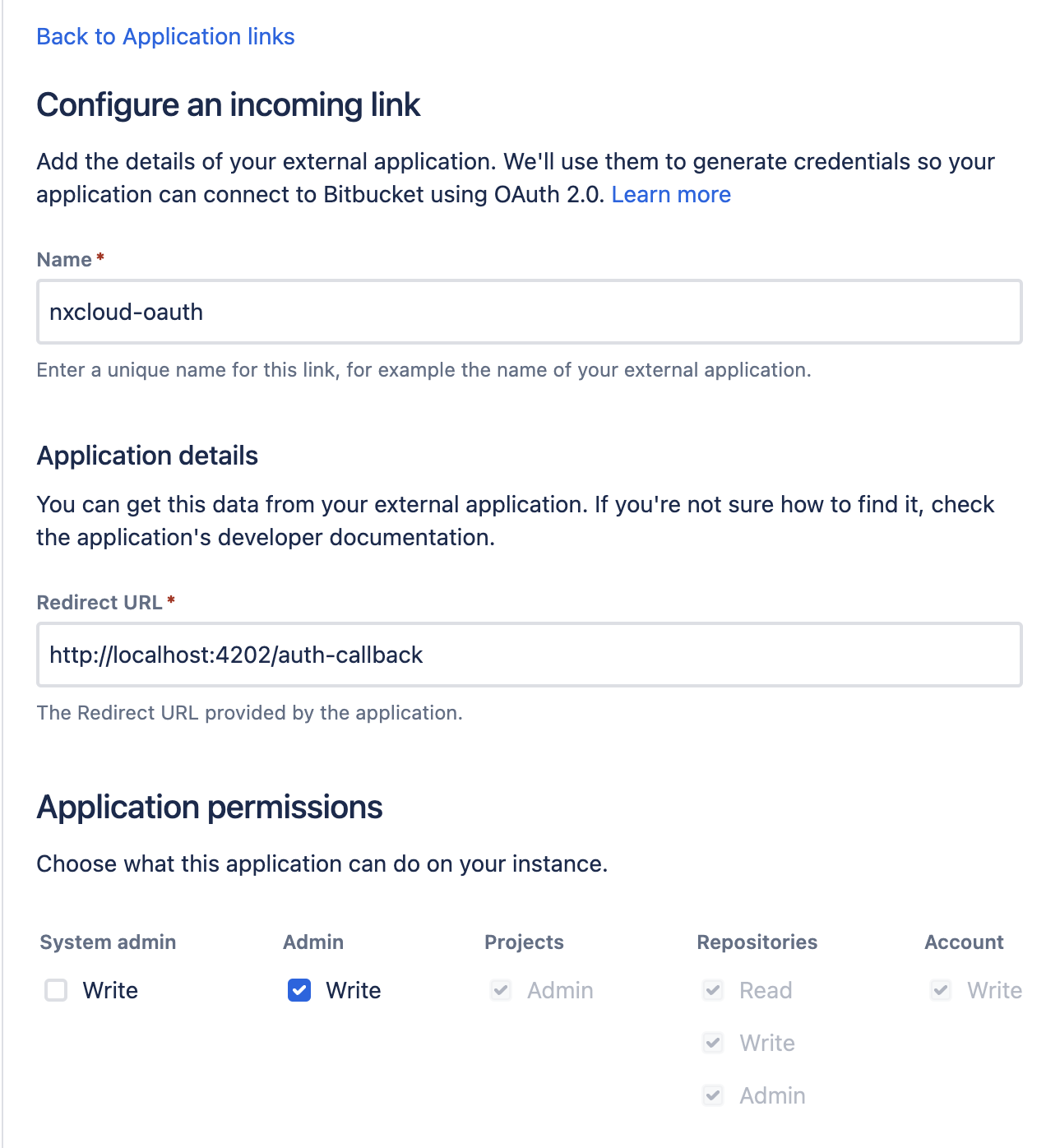Image resolution: width=1046 pixels, height=1148 pixels.
Task: Click the Projects Admin checkbox
Action: pos(501,990)
